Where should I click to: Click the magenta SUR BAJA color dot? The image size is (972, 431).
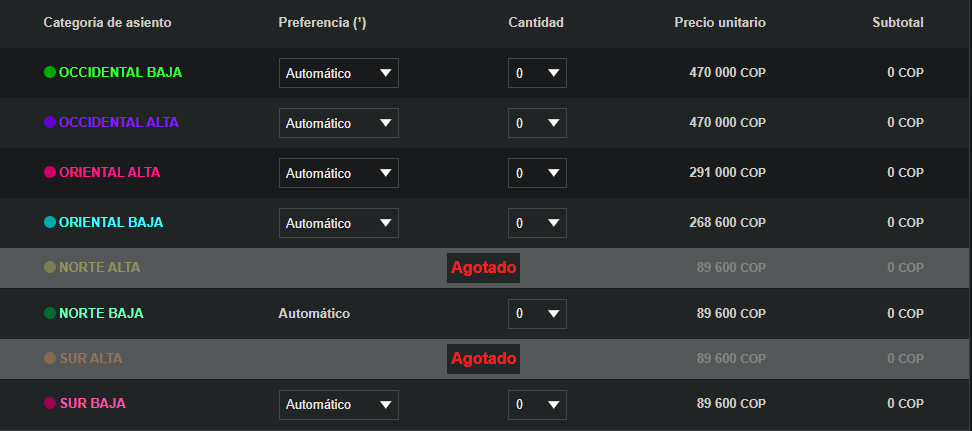(x=50, y=404)
